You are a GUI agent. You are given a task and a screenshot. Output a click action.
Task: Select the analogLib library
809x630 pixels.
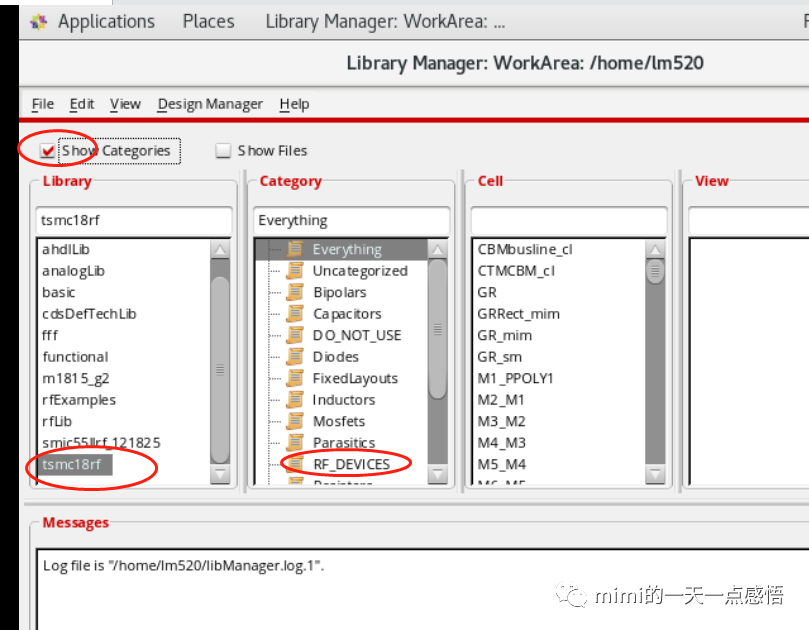[x=74, y=271]
